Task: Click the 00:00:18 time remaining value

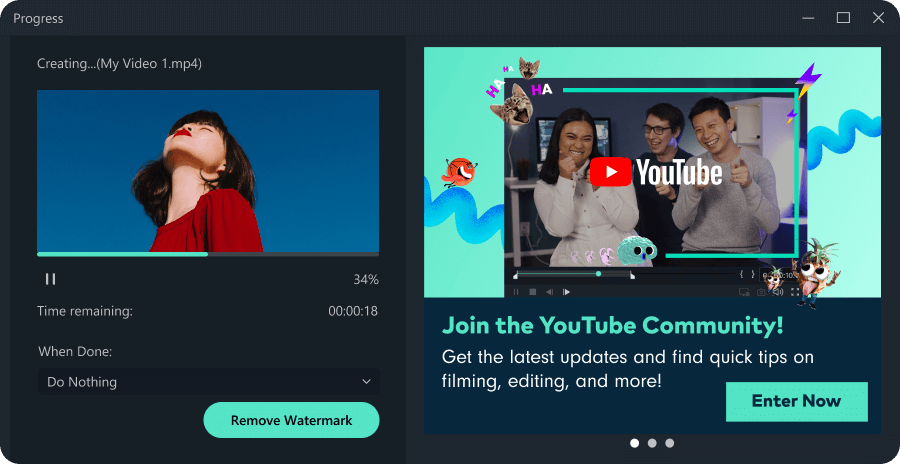Action: [353, 311]
